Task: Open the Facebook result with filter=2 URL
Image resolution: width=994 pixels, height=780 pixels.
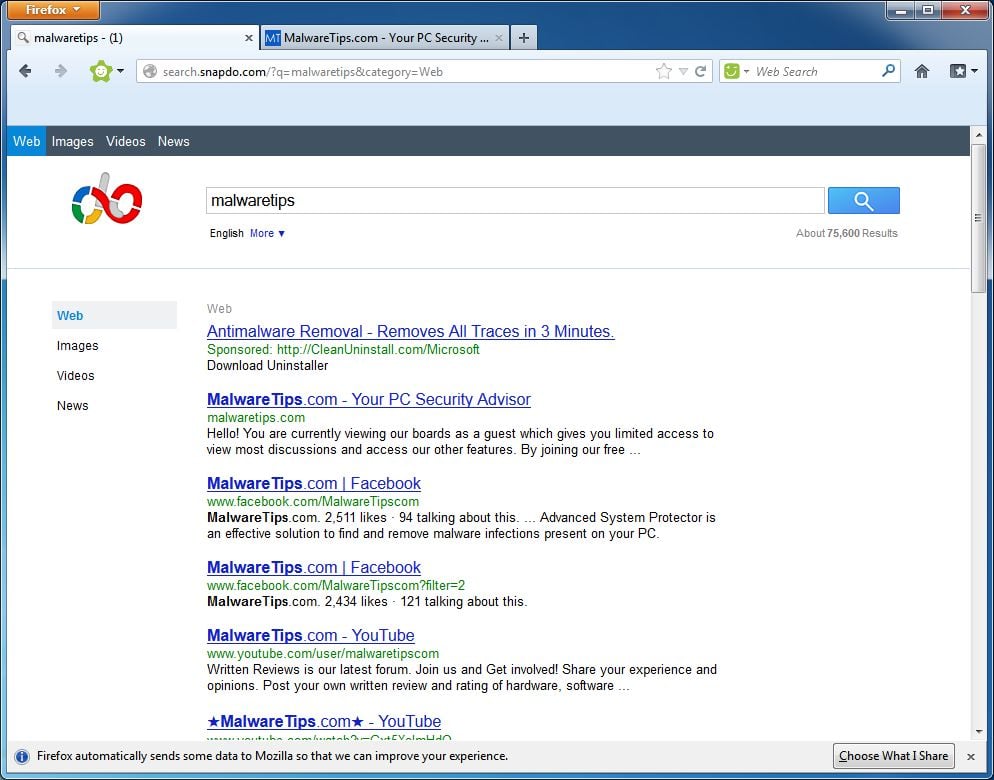Action: click(x=314, y=568)
